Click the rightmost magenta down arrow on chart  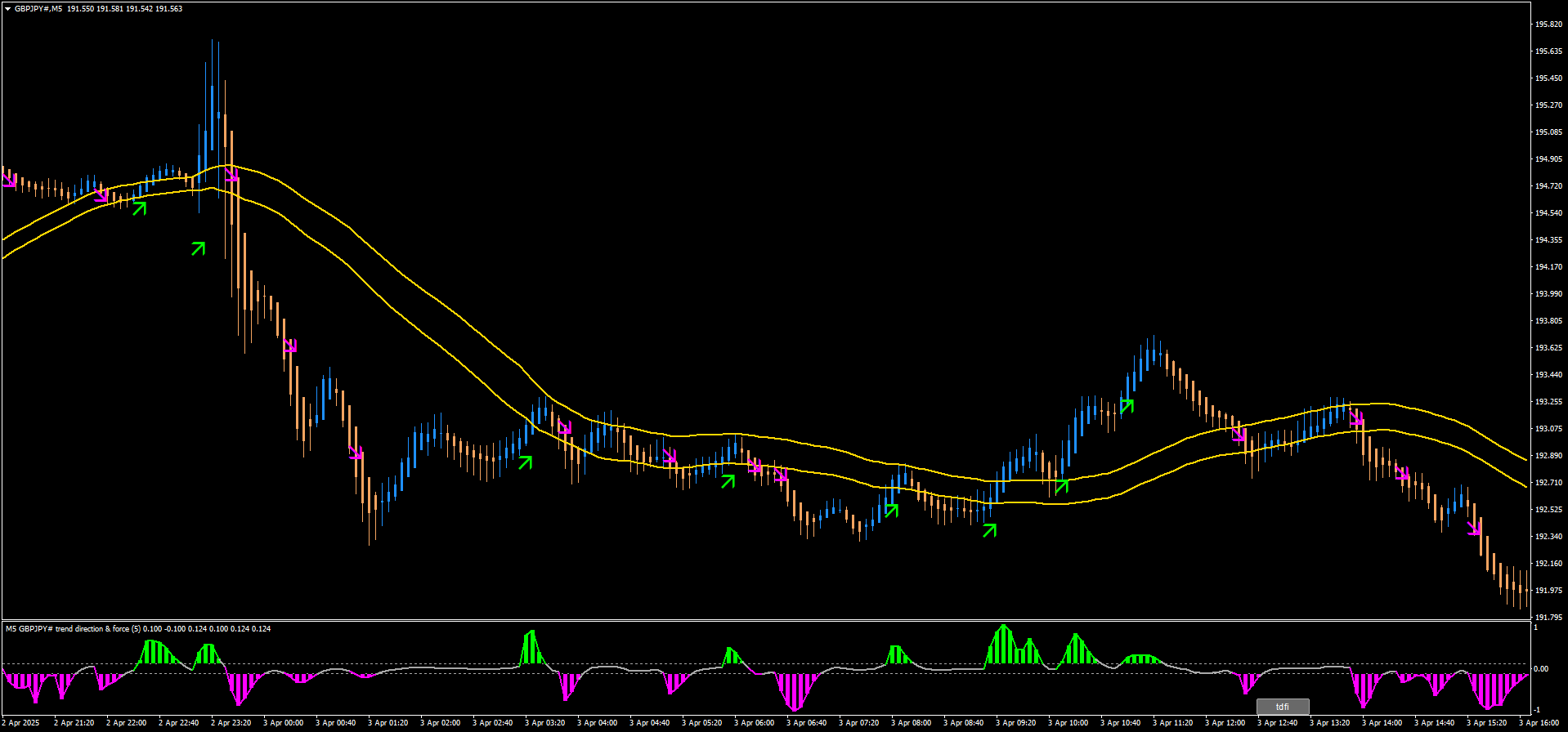click(x=1474, y=528)
